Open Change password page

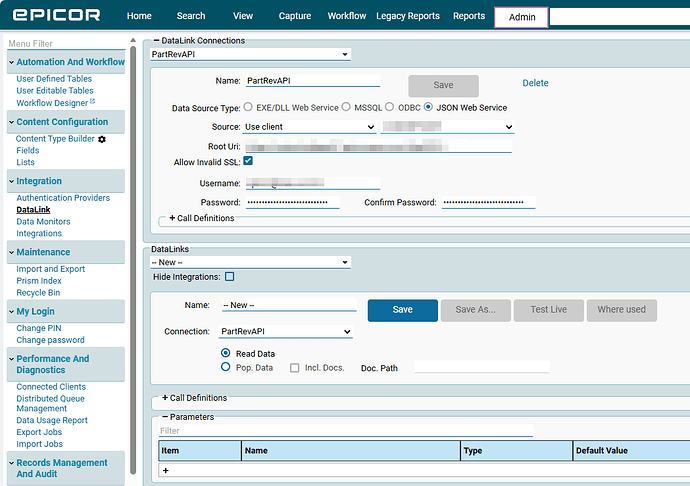51,340
